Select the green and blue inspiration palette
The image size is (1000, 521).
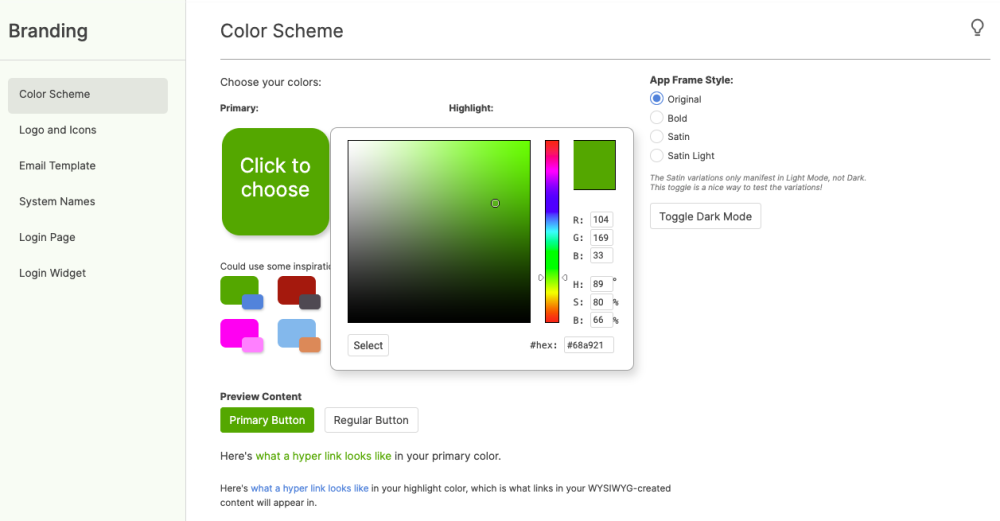(241, 292)
